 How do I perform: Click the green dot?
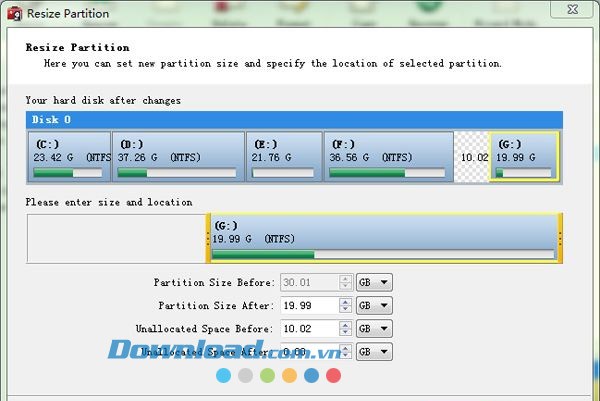pyautogui.click(x=267, y=375)
